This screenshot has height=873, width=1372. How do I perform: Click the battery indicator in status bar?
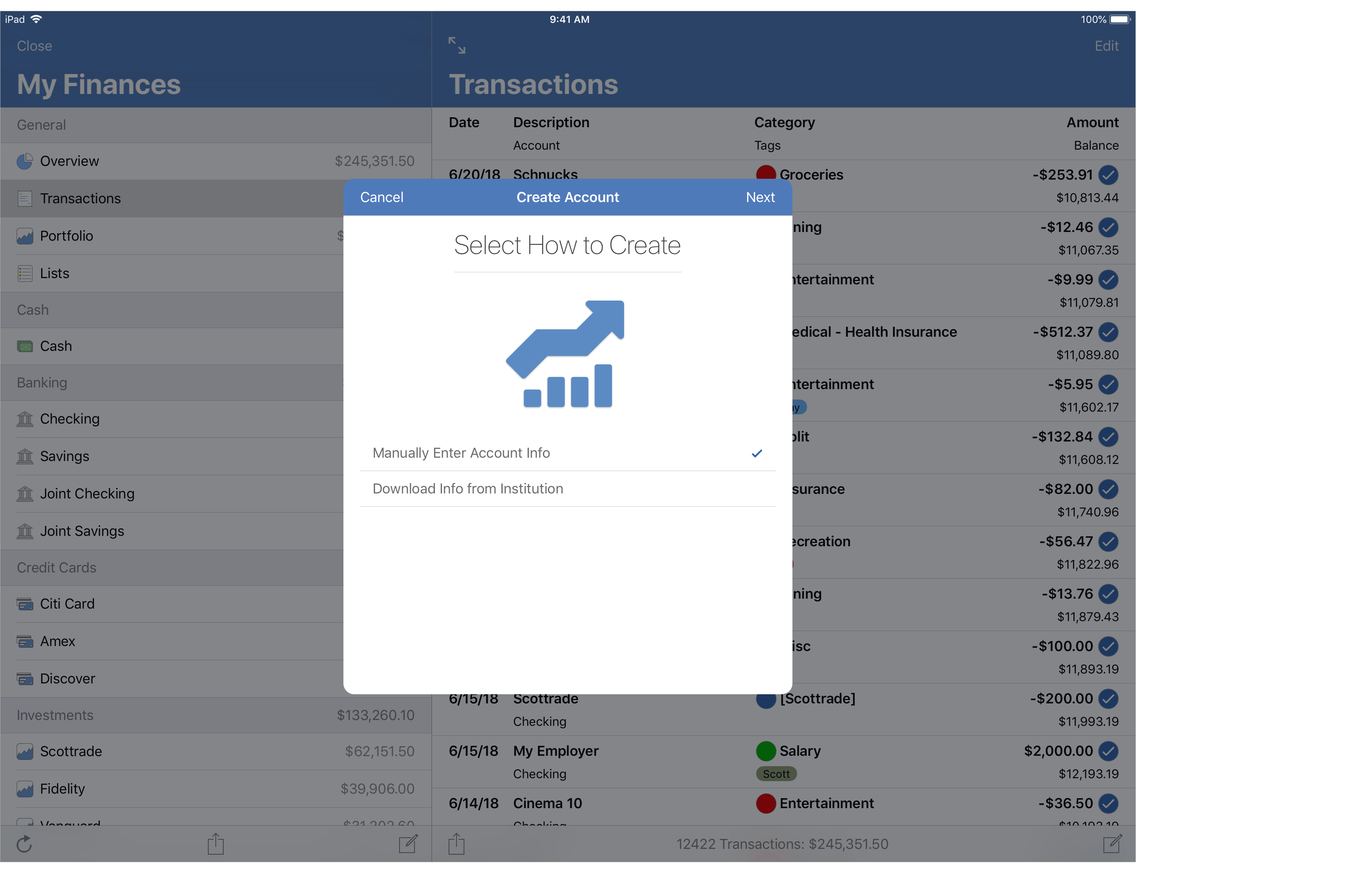[1120, 20]
